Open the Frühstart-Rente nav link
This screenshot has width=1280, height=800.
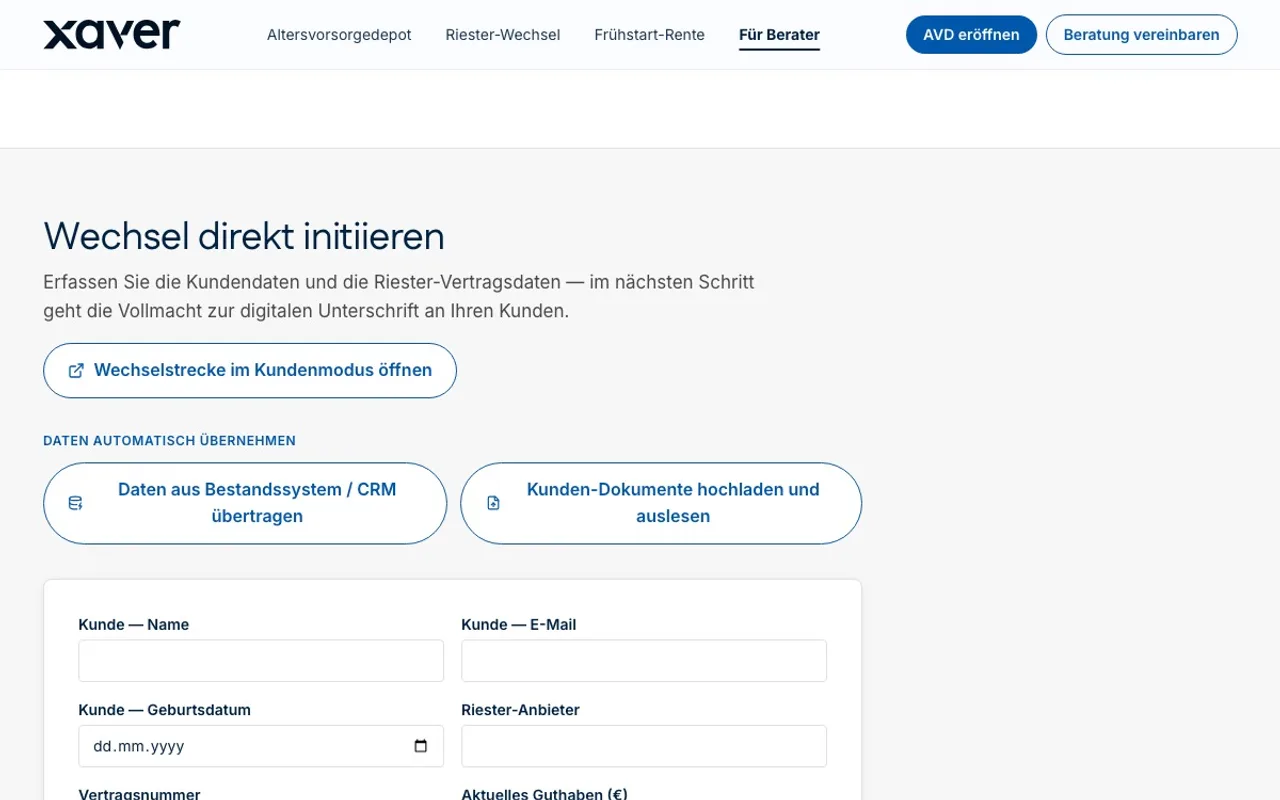point(649,35)
